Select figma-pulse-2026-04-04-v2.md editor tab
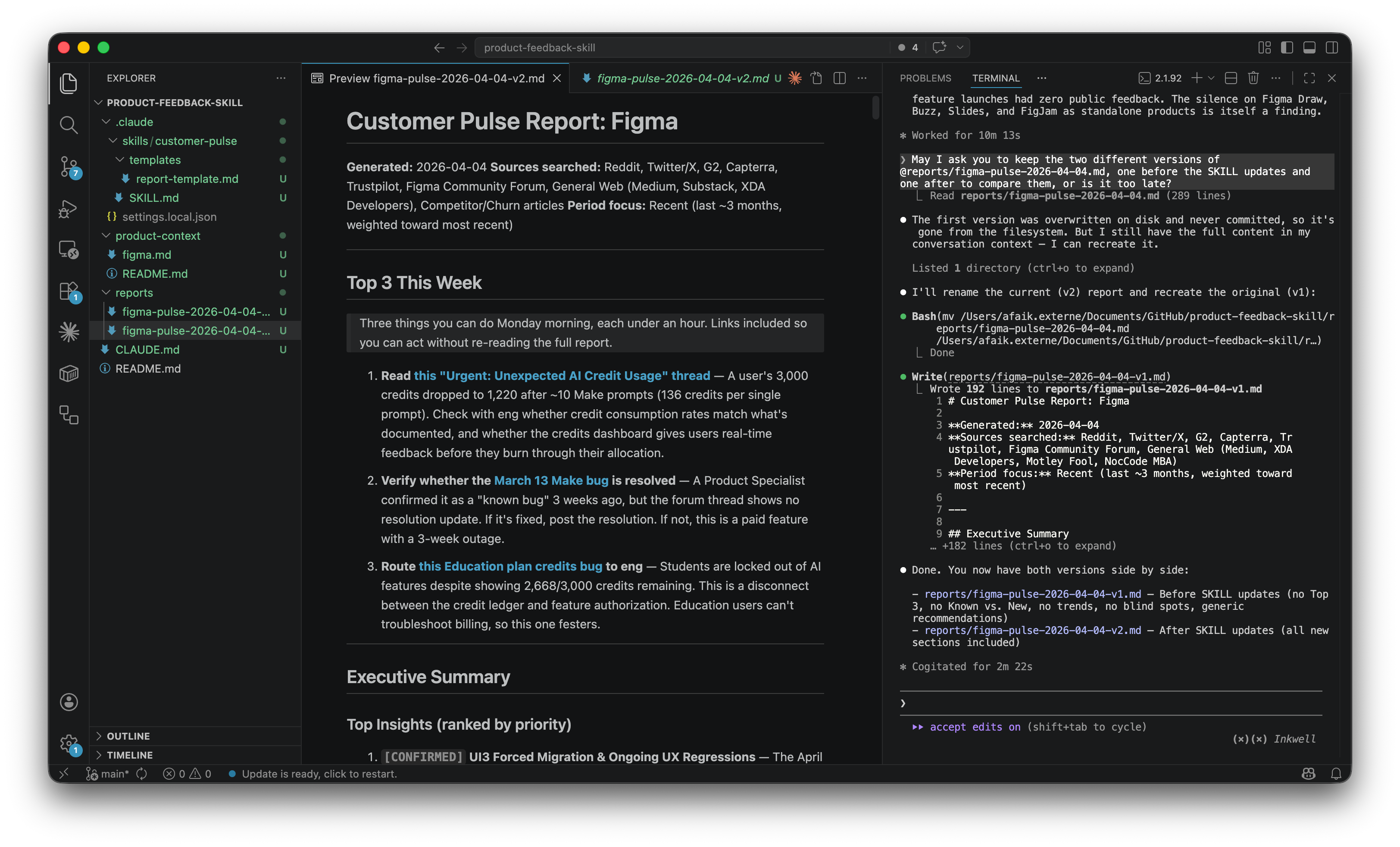Image resolution: width=1400 pixels, height=847 pixels. point(682,78)
